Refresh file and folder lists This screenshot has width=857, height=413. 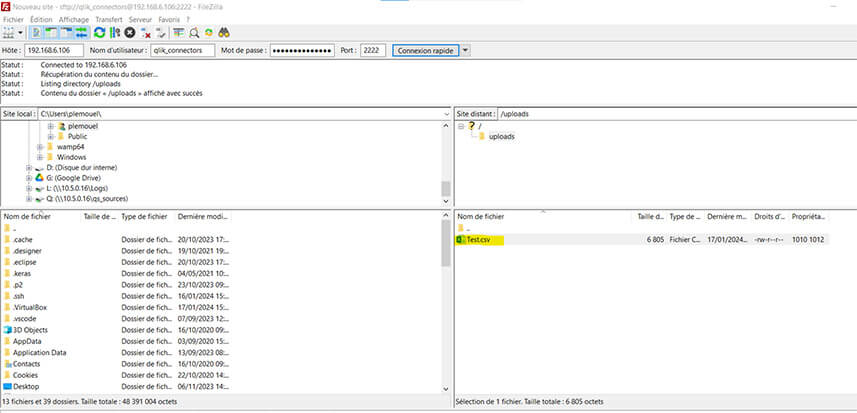pos(99,33)
